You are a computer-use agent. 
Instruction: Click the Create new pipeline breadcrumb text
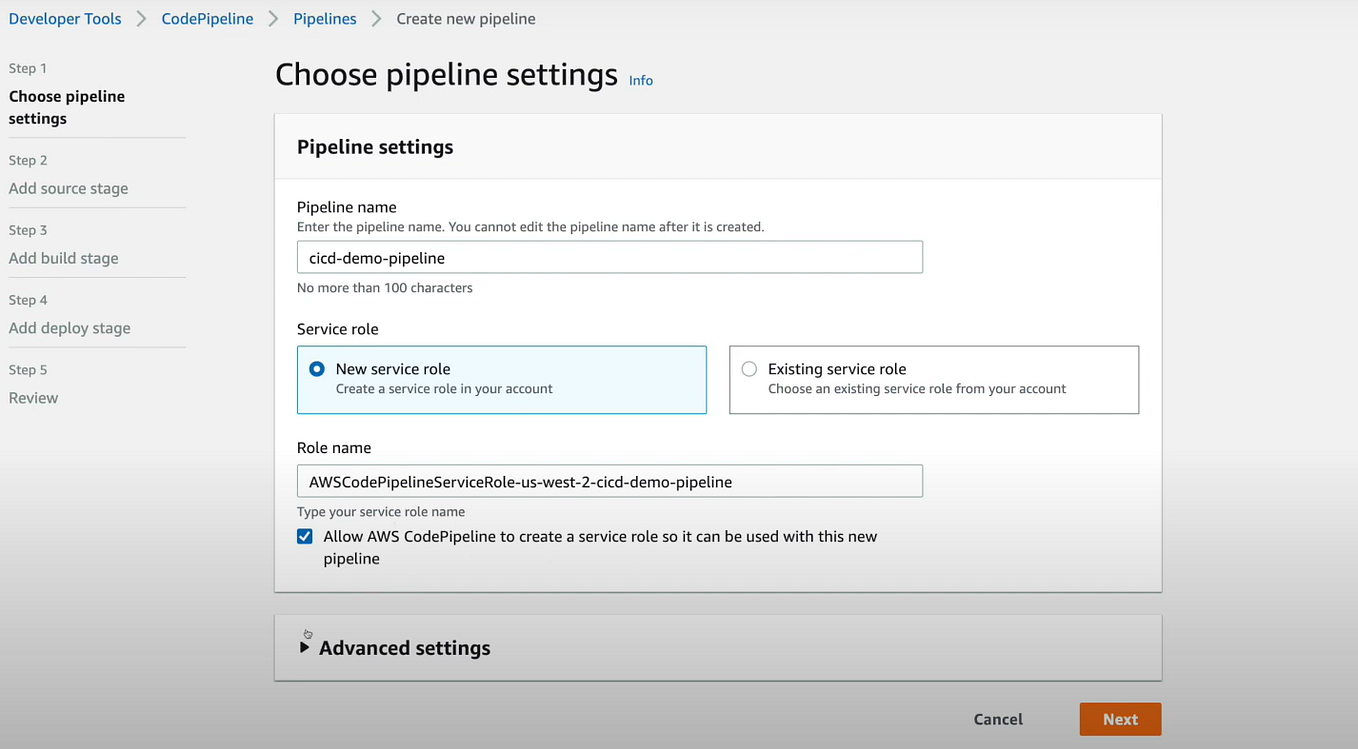[466, 19]
